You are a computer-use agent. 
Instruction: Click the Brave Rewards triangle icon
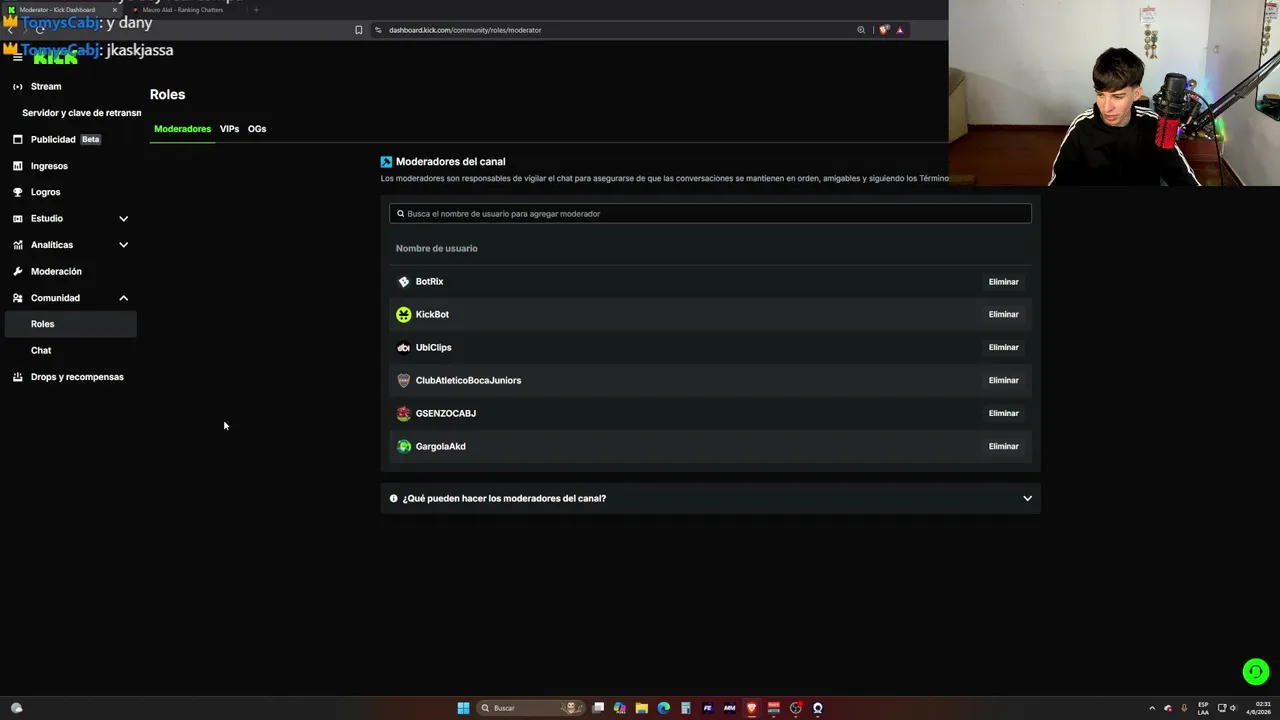pyautogui.click(x=900, y=30)
